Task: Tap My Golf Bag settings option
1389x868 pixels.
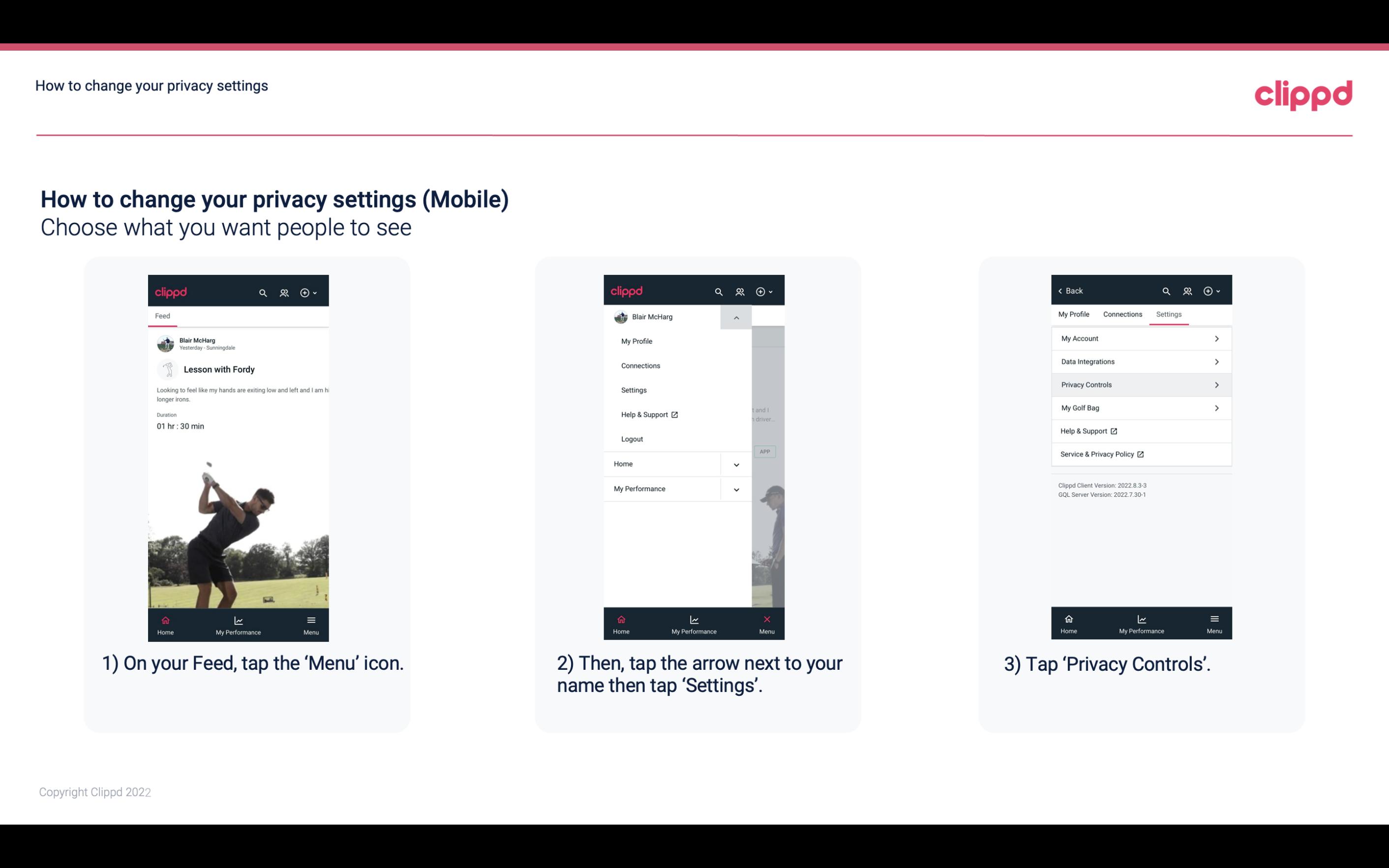Action: (x=1140, y=407)
